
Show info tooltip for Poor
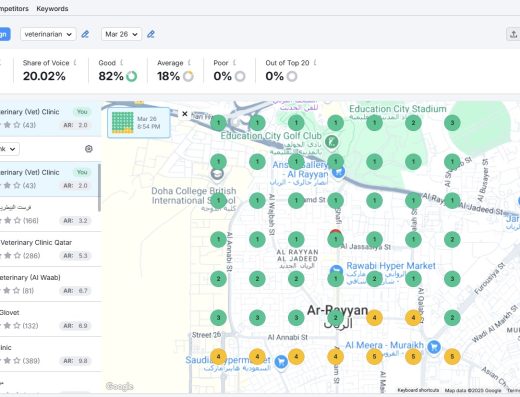[x=234, y=63]
